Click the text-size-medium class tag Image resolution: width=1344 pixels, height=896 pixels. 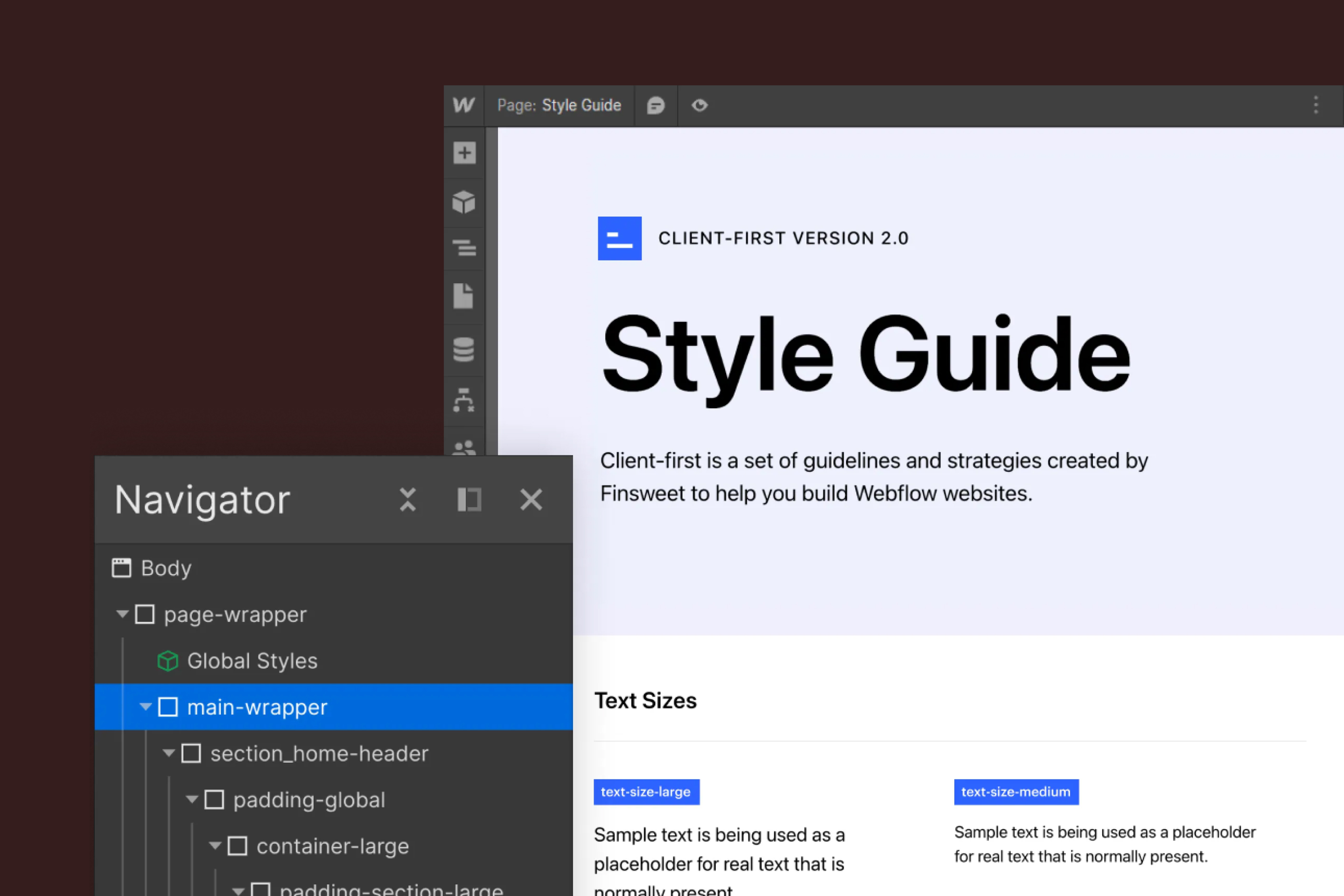point(1016,792)
